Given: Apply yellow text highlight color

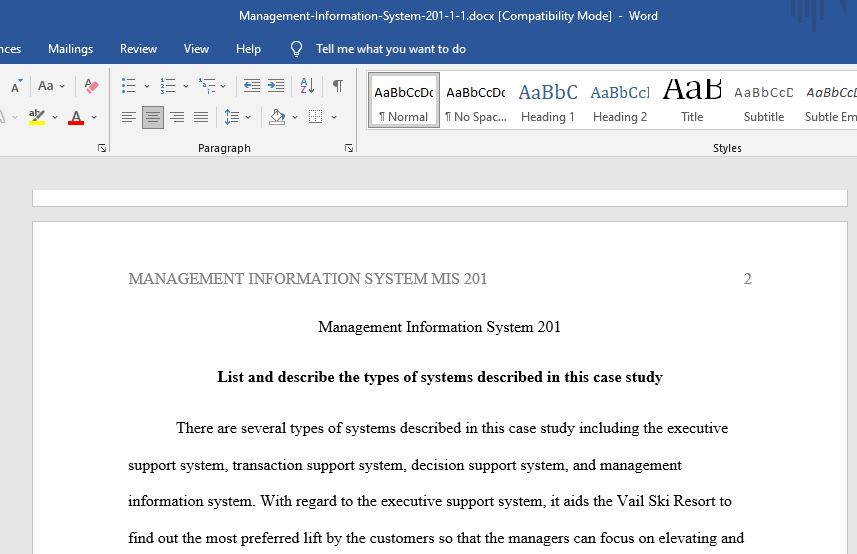Looking at the screenshot, I should 37,117.
